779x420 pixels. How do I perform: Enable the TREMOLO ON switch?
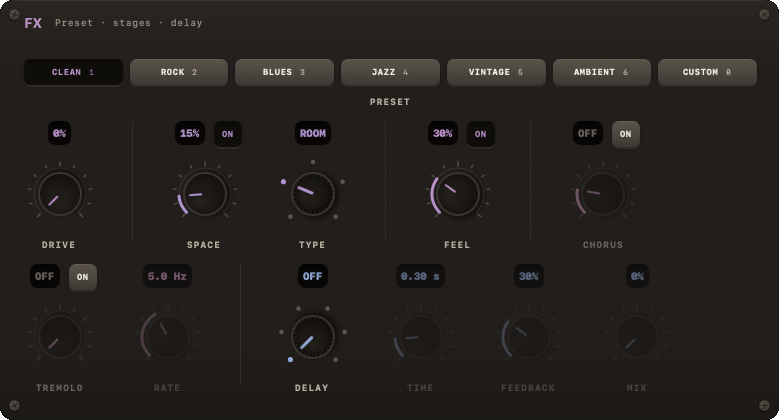82,277
